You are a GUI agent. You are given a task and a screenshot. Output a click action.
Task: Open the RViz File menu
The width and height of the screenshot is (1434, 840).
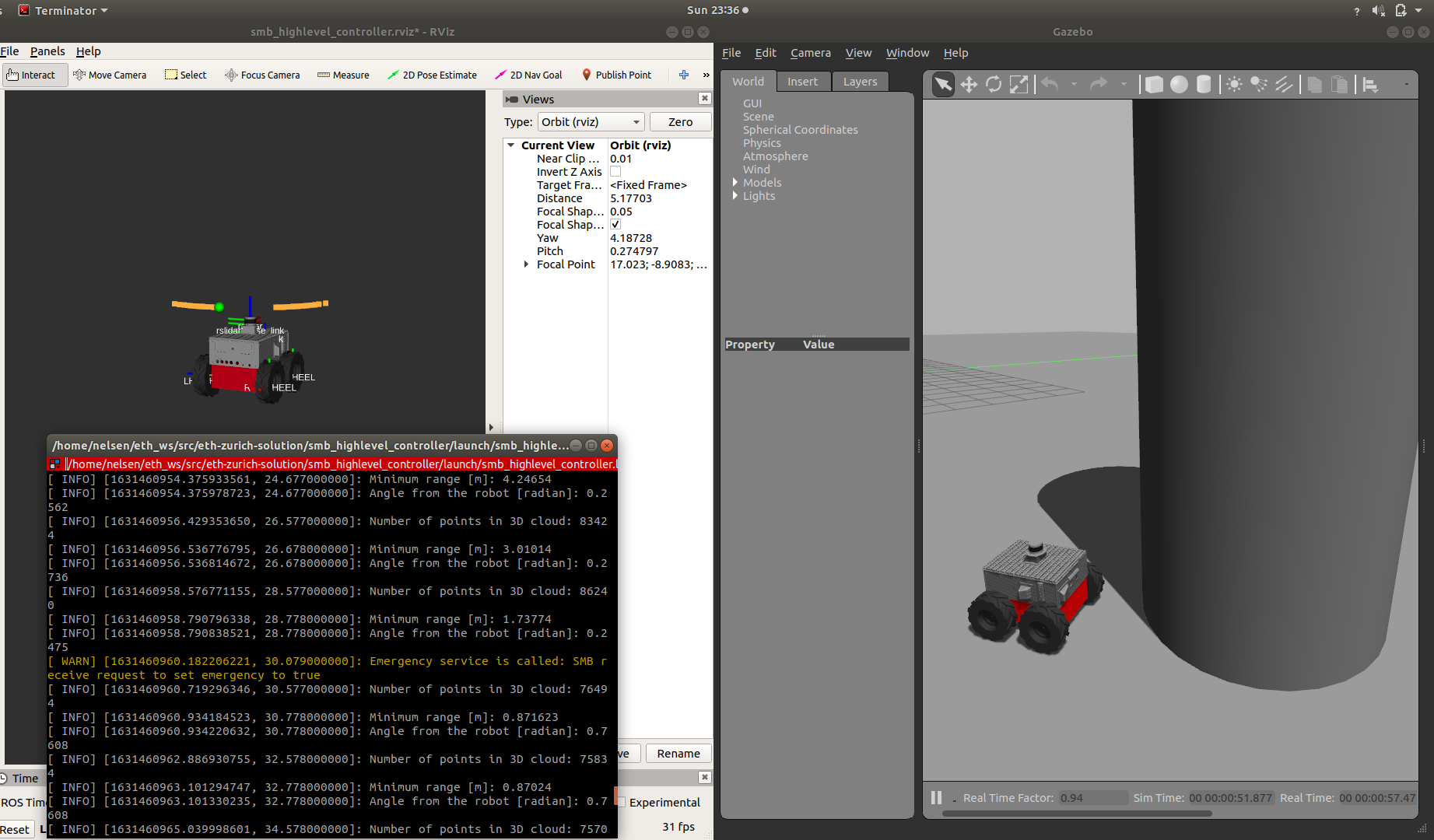(x=9, y=51)
